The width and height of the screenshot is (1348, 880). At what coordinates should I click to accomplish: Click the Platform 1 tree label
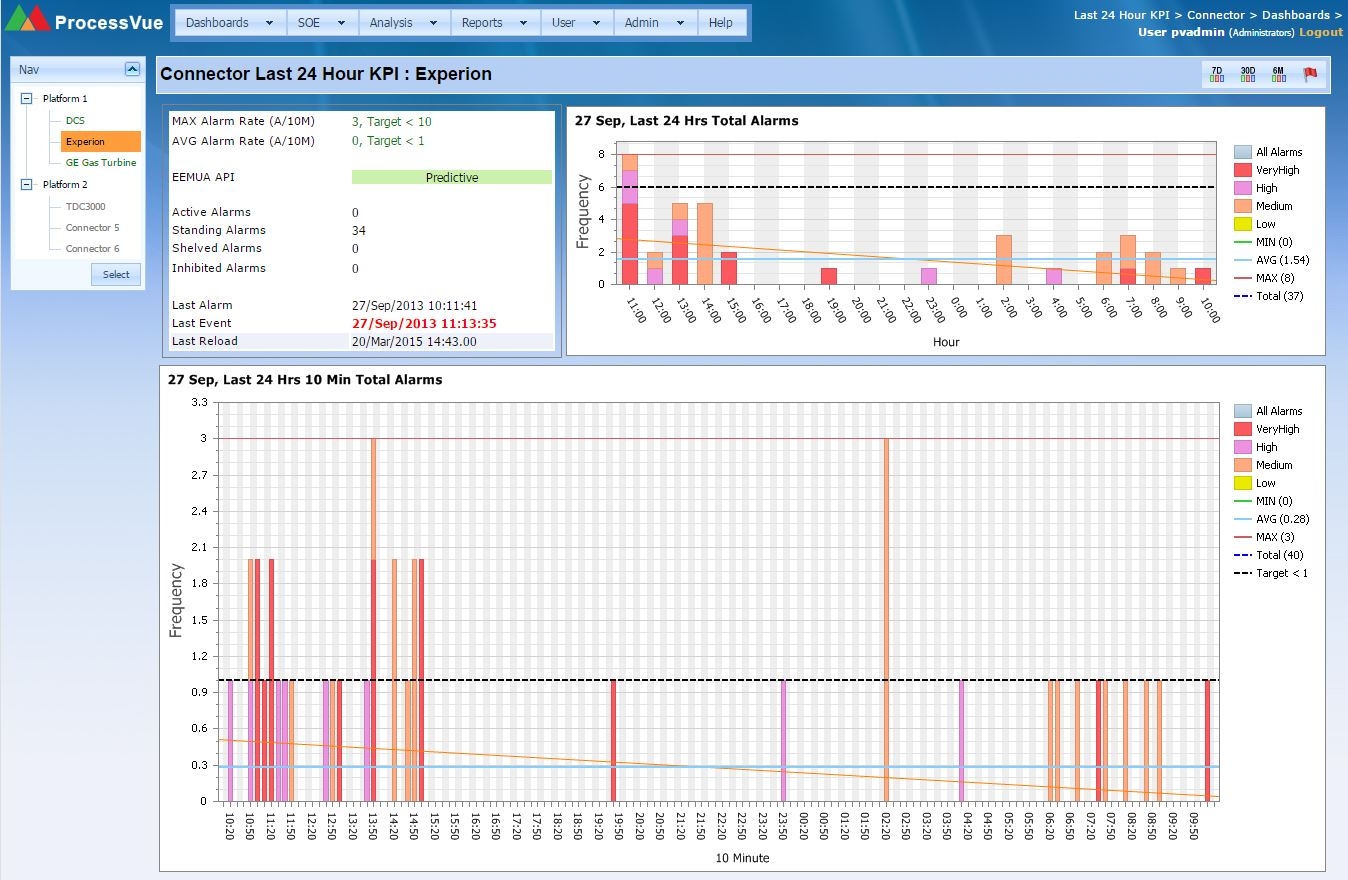pyautogui.click(x=65, y=99)
